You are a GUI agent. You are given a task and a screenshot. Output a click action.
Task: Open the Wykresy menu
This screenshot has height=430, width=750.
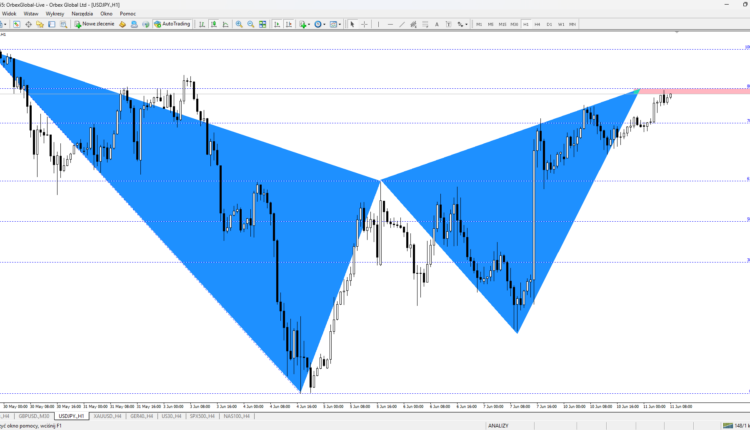tap(55, 14)
